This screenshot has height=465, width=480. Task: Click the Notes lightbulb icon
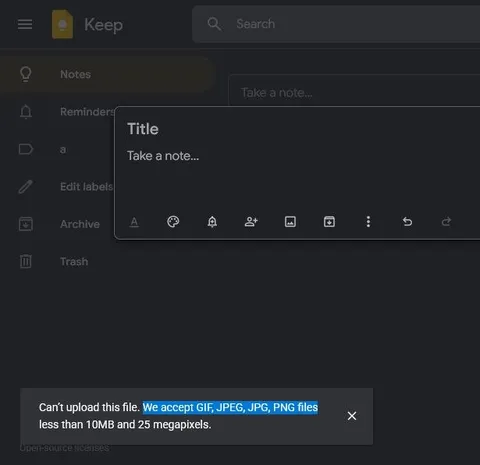(26, 74)
